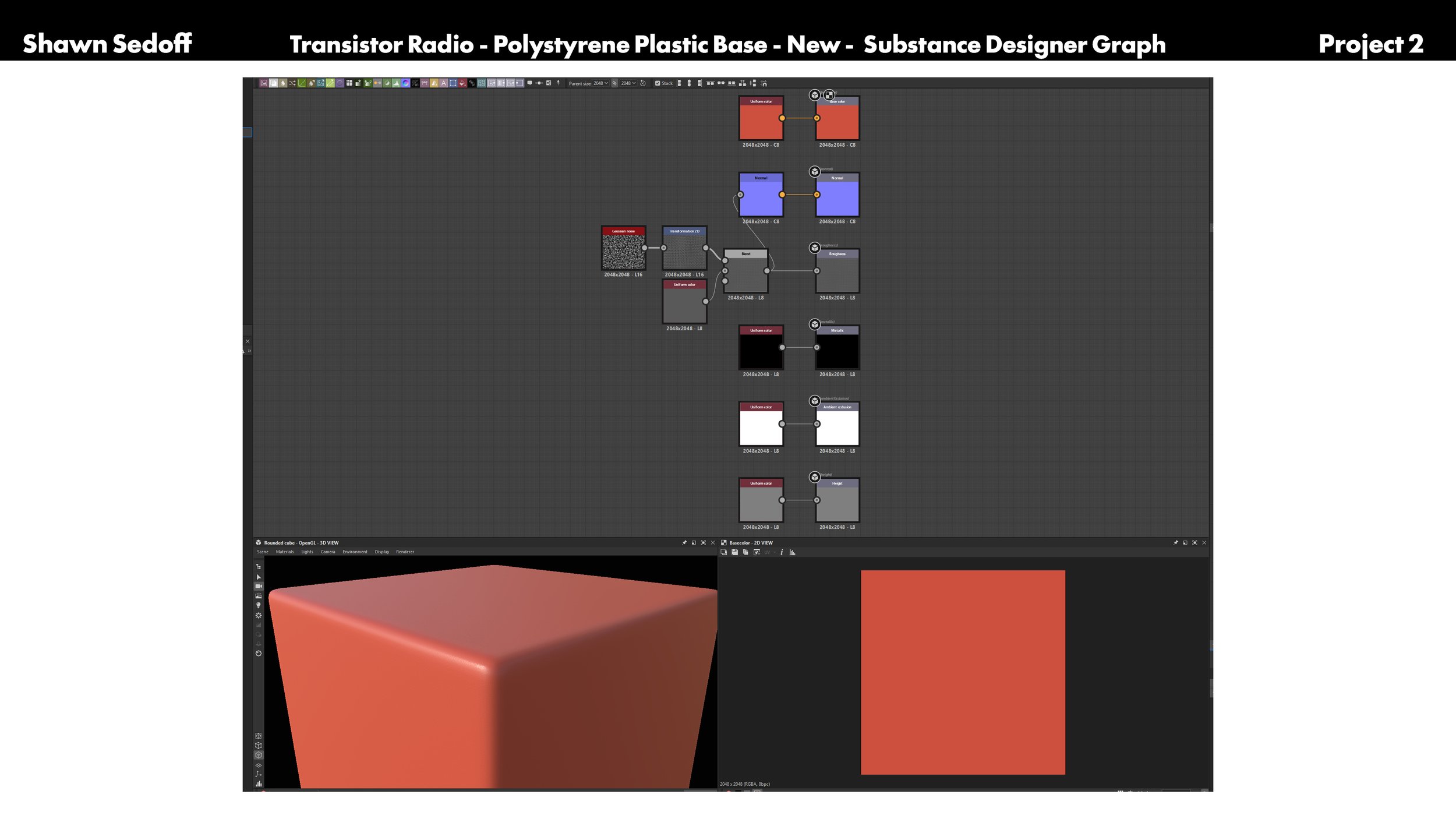This screenshot has height=819, width=1456.
Task: Toggle the selection arrow in 3D view sidebar
Action: point(259,577)
